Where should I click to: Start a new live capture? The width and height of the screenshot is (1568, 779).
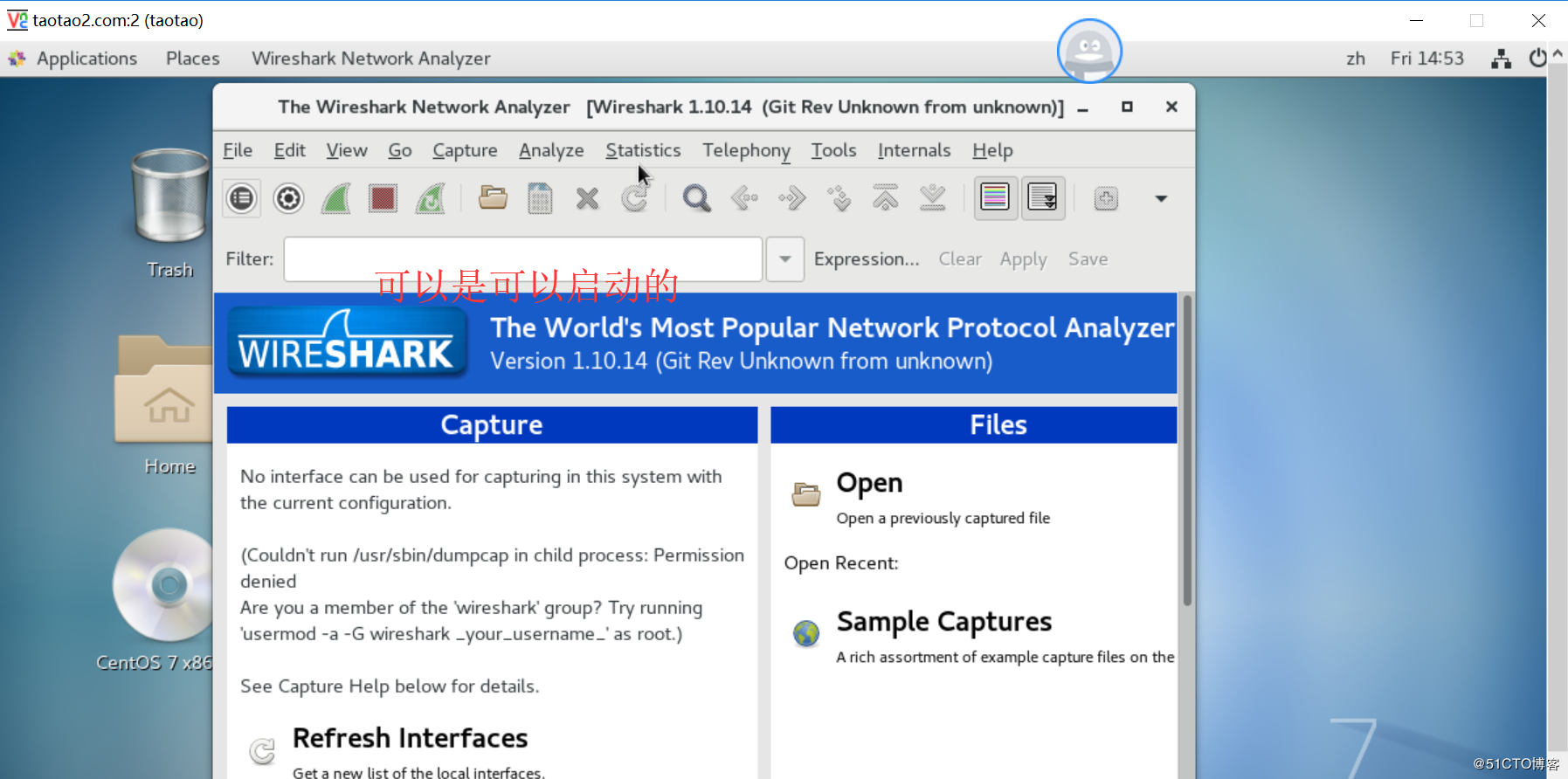tap(336, 198)
